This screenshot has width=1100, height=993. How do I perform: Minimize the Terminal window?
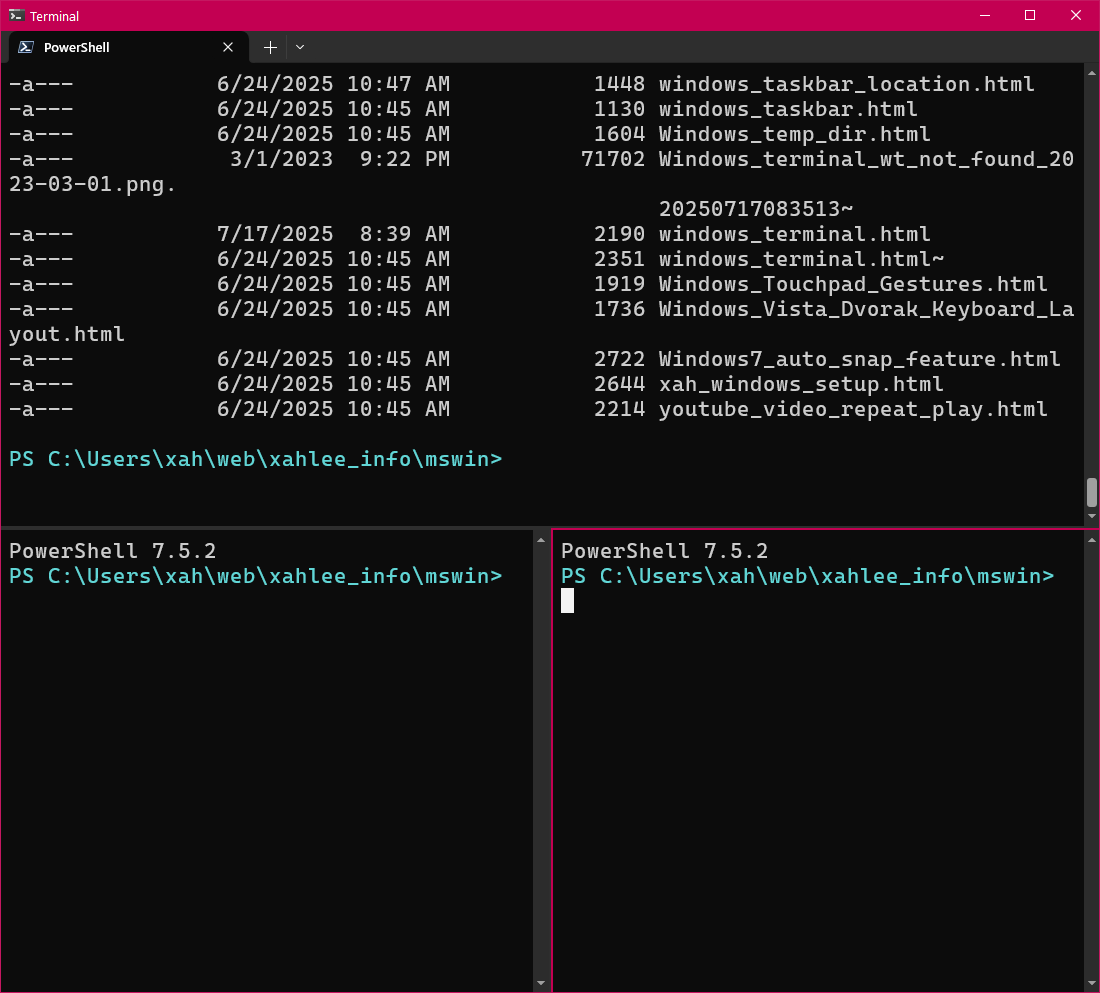point(985,15)
